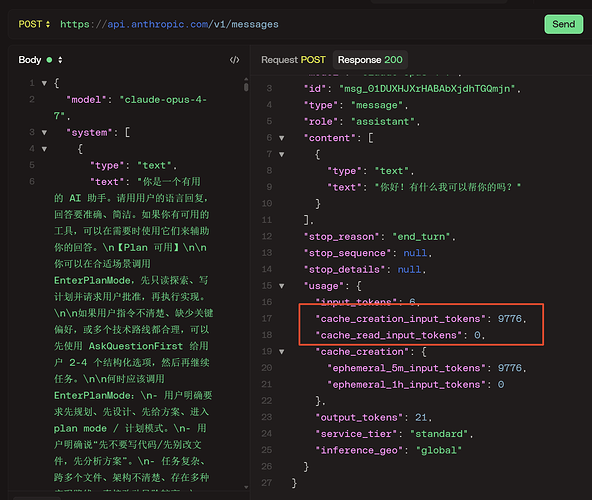Screen dimensions: 592x500
Task: Collapse the root object at body line 1
Action: [45, 83]
